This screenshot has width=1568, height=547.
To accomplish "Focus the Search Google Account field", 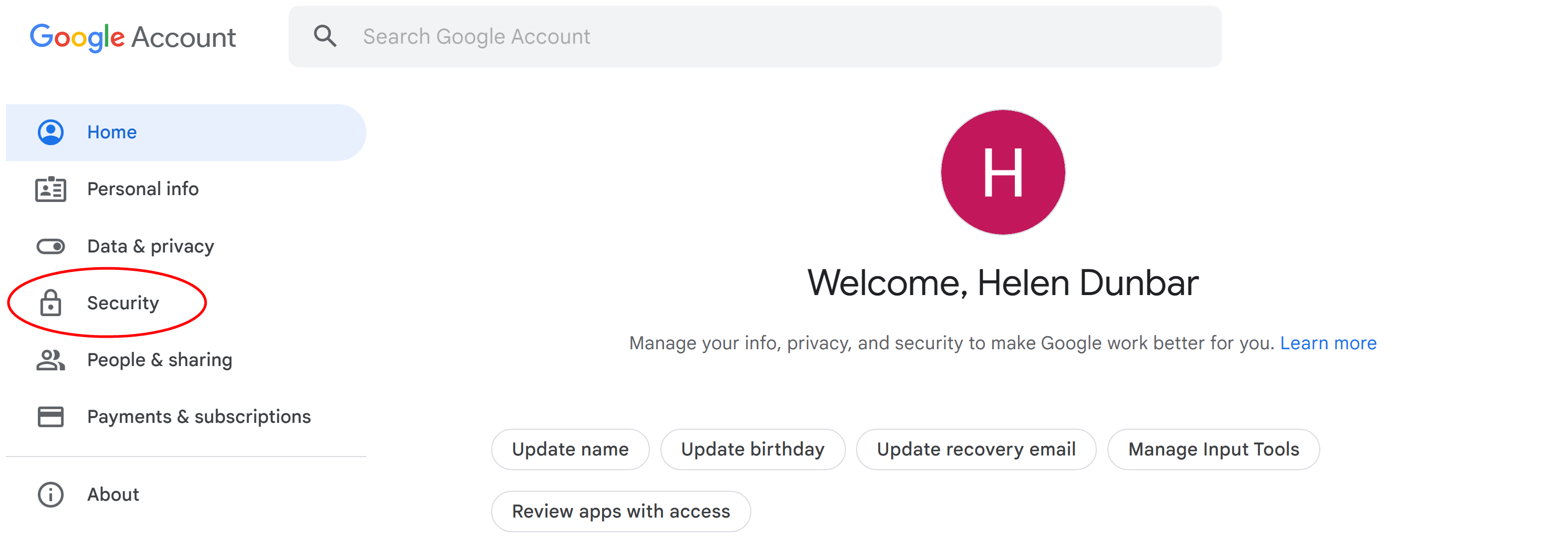I will pos(755,36).
